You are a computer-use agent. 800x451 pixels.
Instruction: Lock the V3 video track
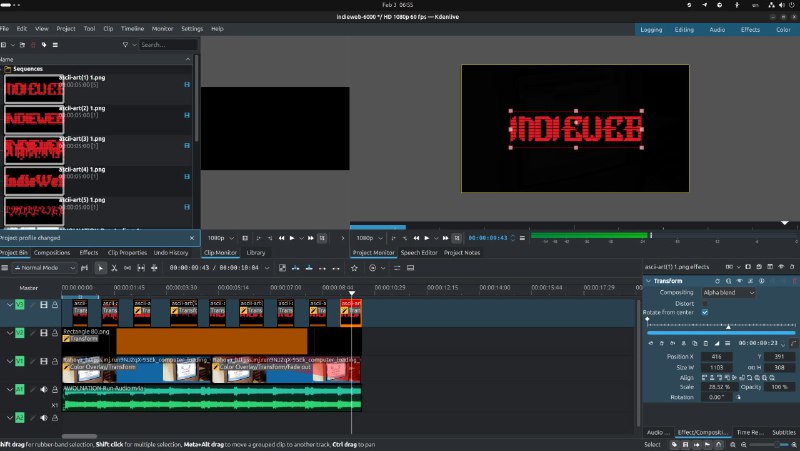(x=55, y=305)
